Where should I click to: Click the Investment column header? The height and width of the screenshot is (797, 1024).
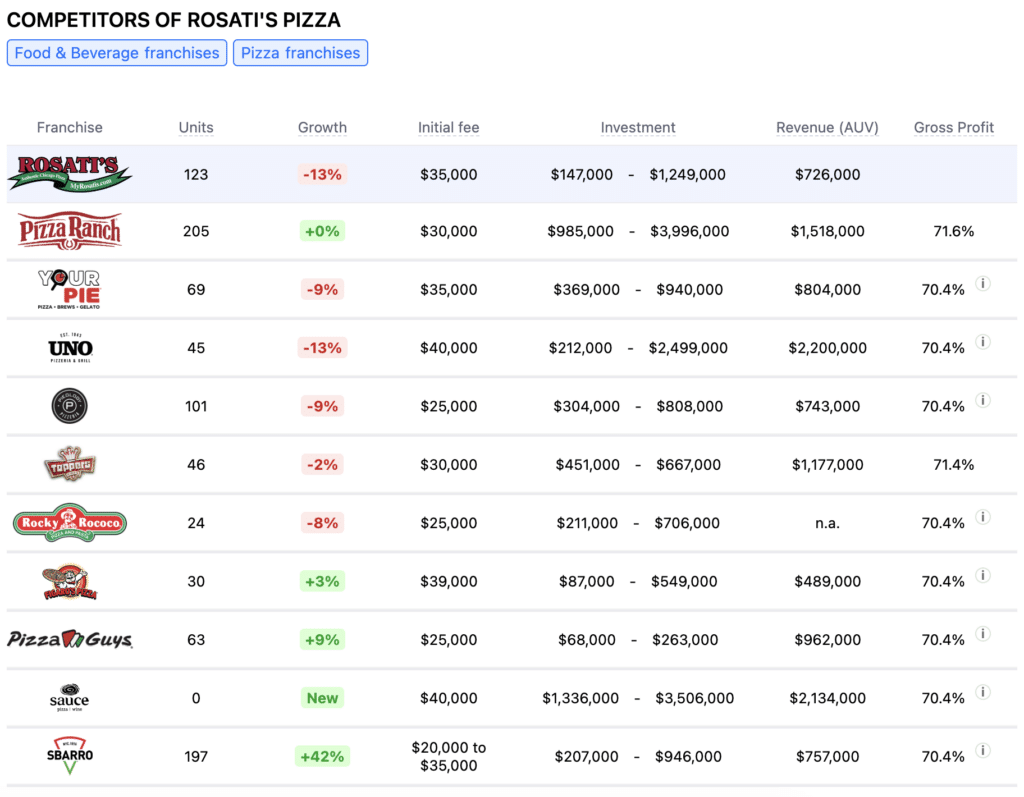tap(638, 127)
